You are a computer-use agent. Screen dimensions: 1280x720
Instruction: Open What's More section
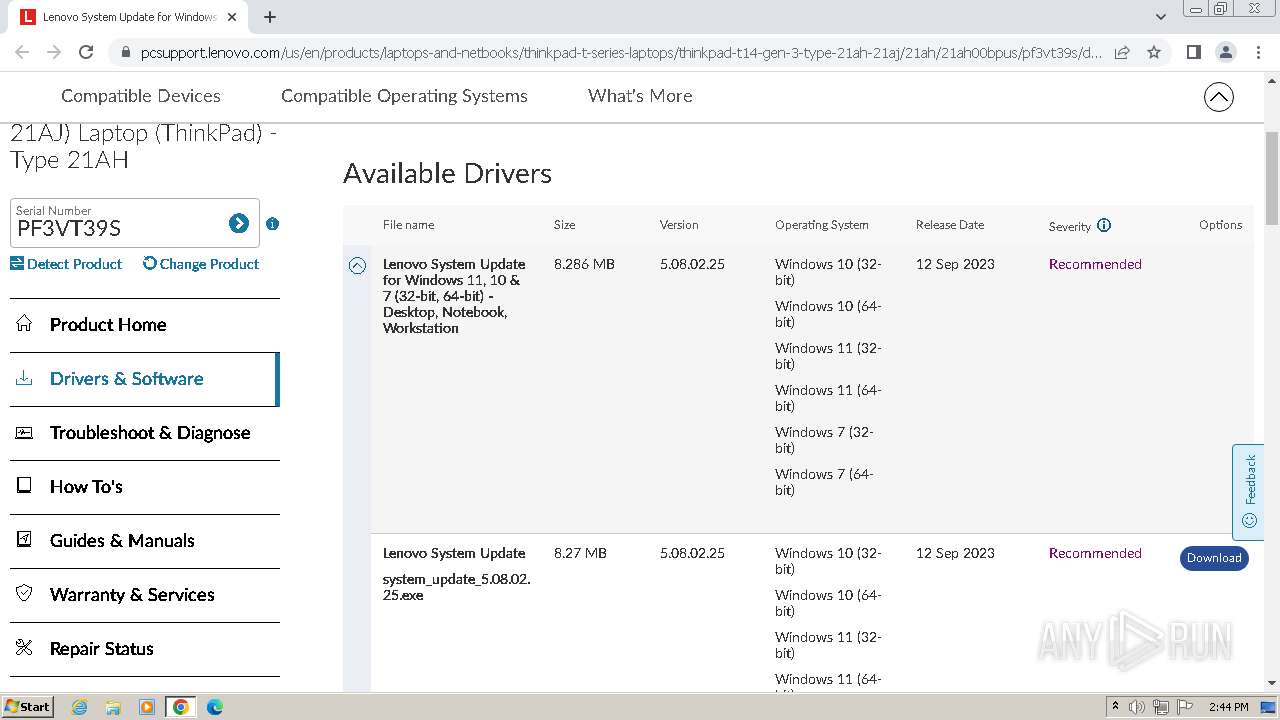coord(640,96)
